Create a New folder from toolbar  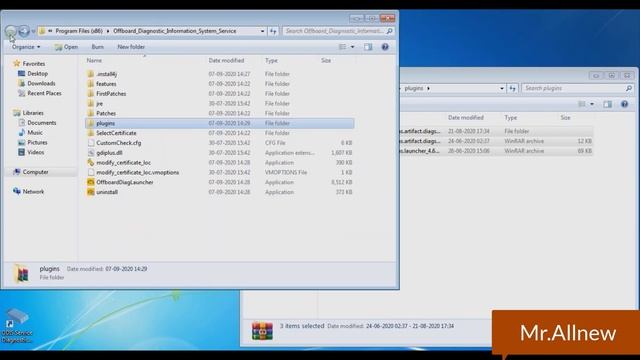point(131,47)
